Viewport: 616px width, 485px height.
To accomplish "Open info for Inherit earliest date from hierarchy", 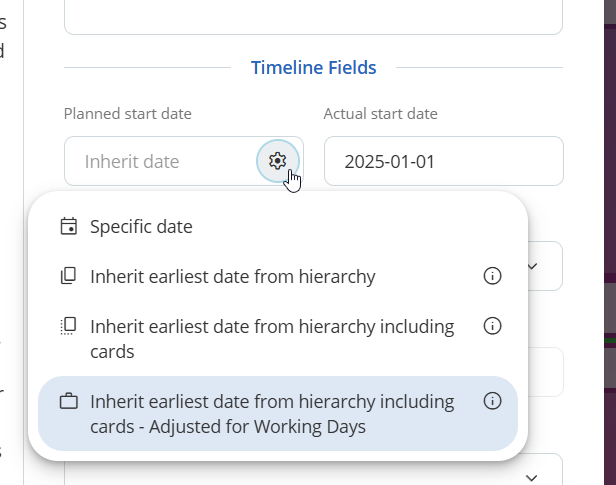I will (492, 276).
